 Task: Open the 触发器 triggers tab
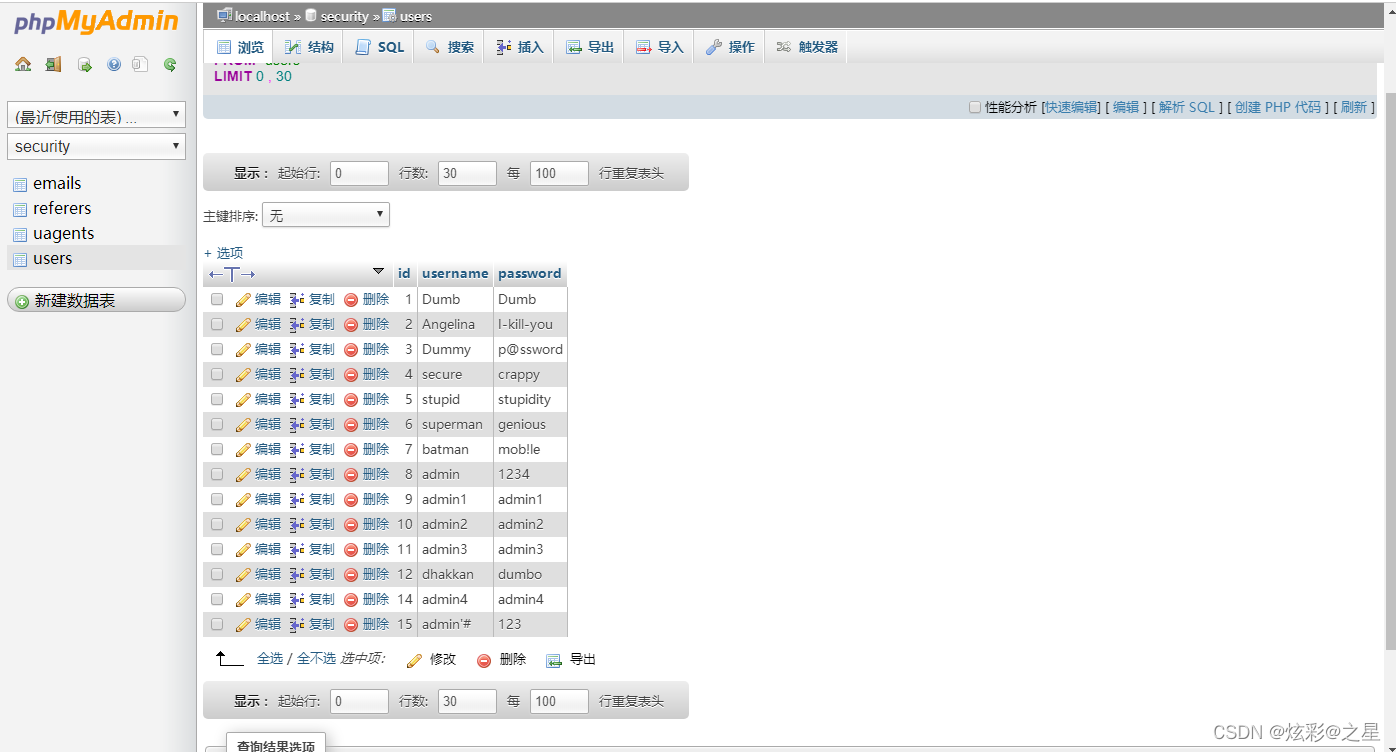point(807,47)
